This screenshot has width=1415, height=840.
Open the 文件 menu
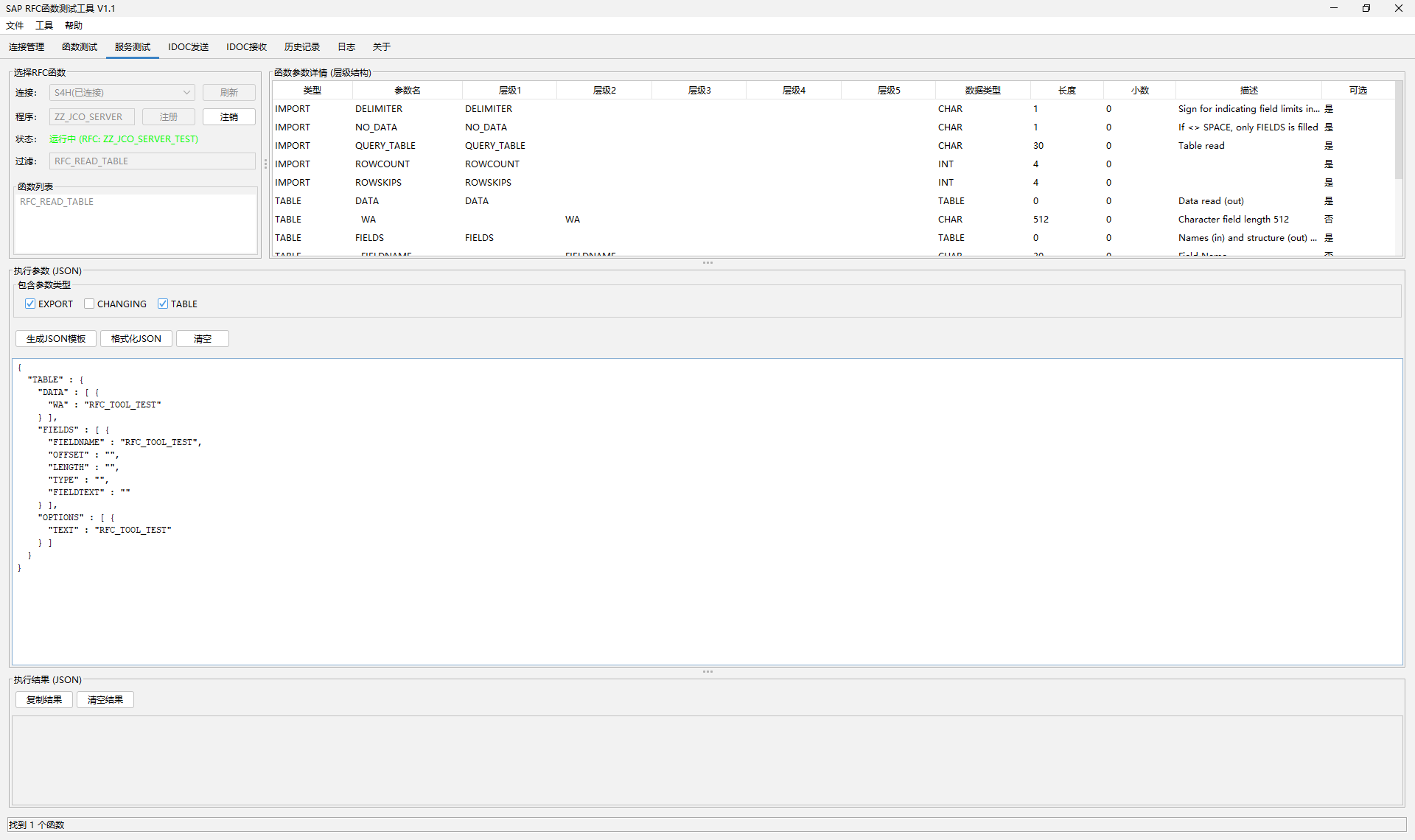(x=15, y=26)
